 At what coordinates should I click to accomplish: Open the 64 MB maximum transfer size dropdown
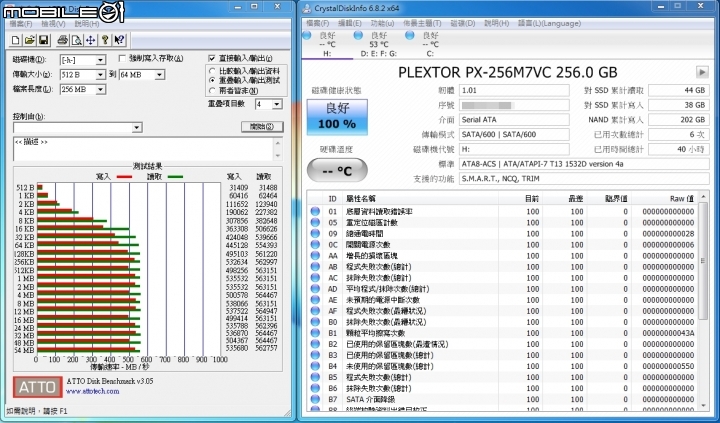point(159,75)
